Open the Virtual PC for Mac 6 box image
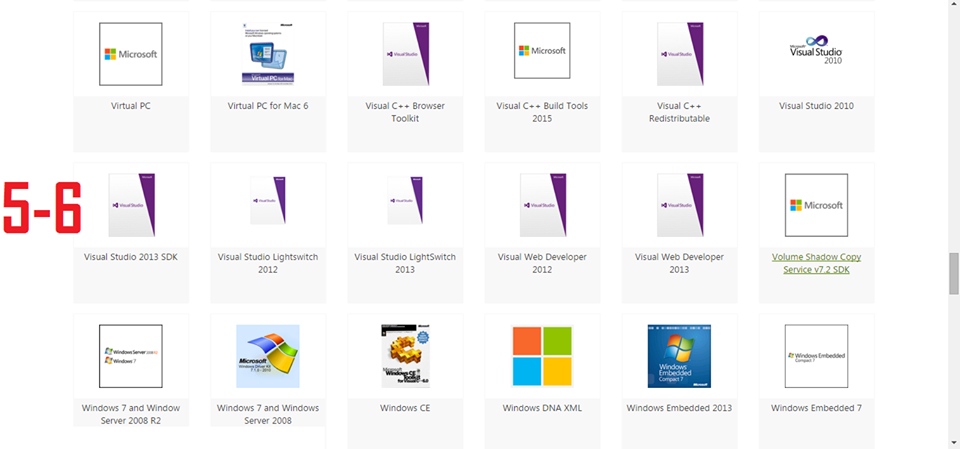This screenshot has width=960, height=449. tap(268, 54)
